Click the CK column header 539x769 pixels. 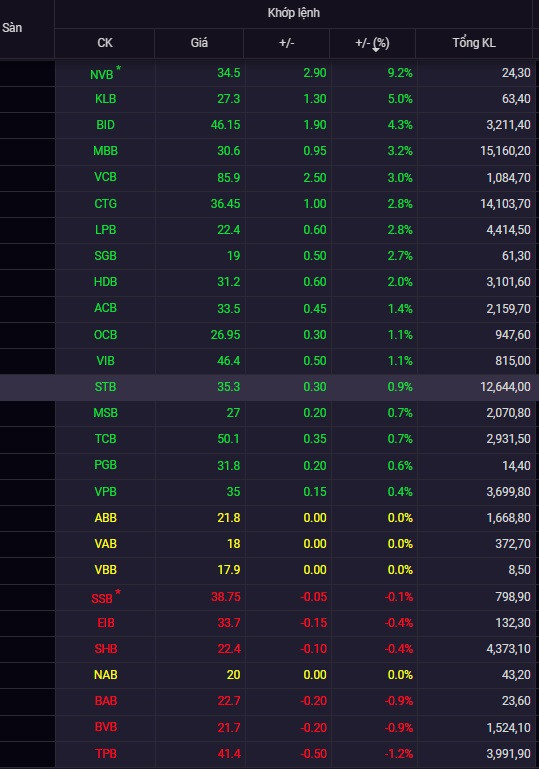pos(105,43)
